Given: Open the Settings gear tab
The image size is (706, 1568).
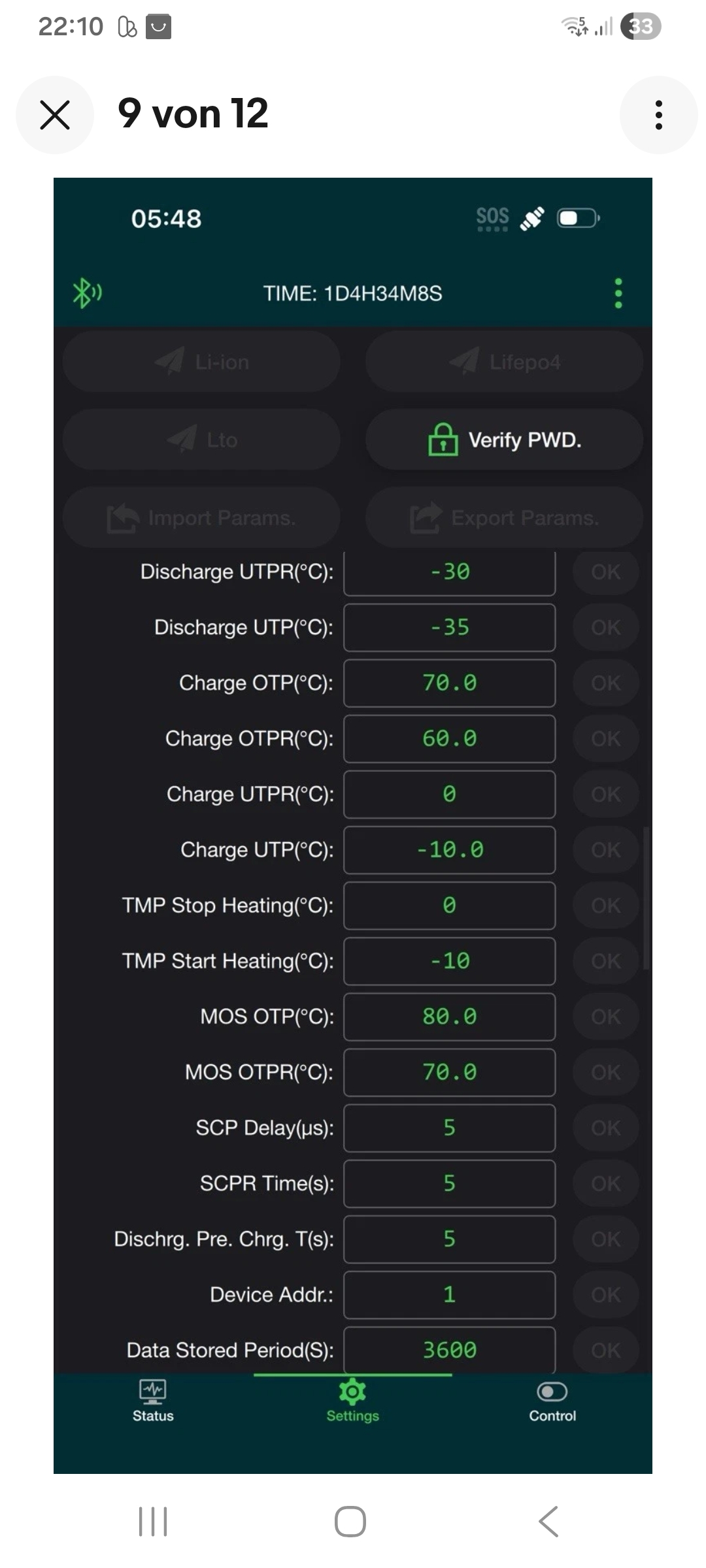Looking at the screenshot, I should 353,1401.
